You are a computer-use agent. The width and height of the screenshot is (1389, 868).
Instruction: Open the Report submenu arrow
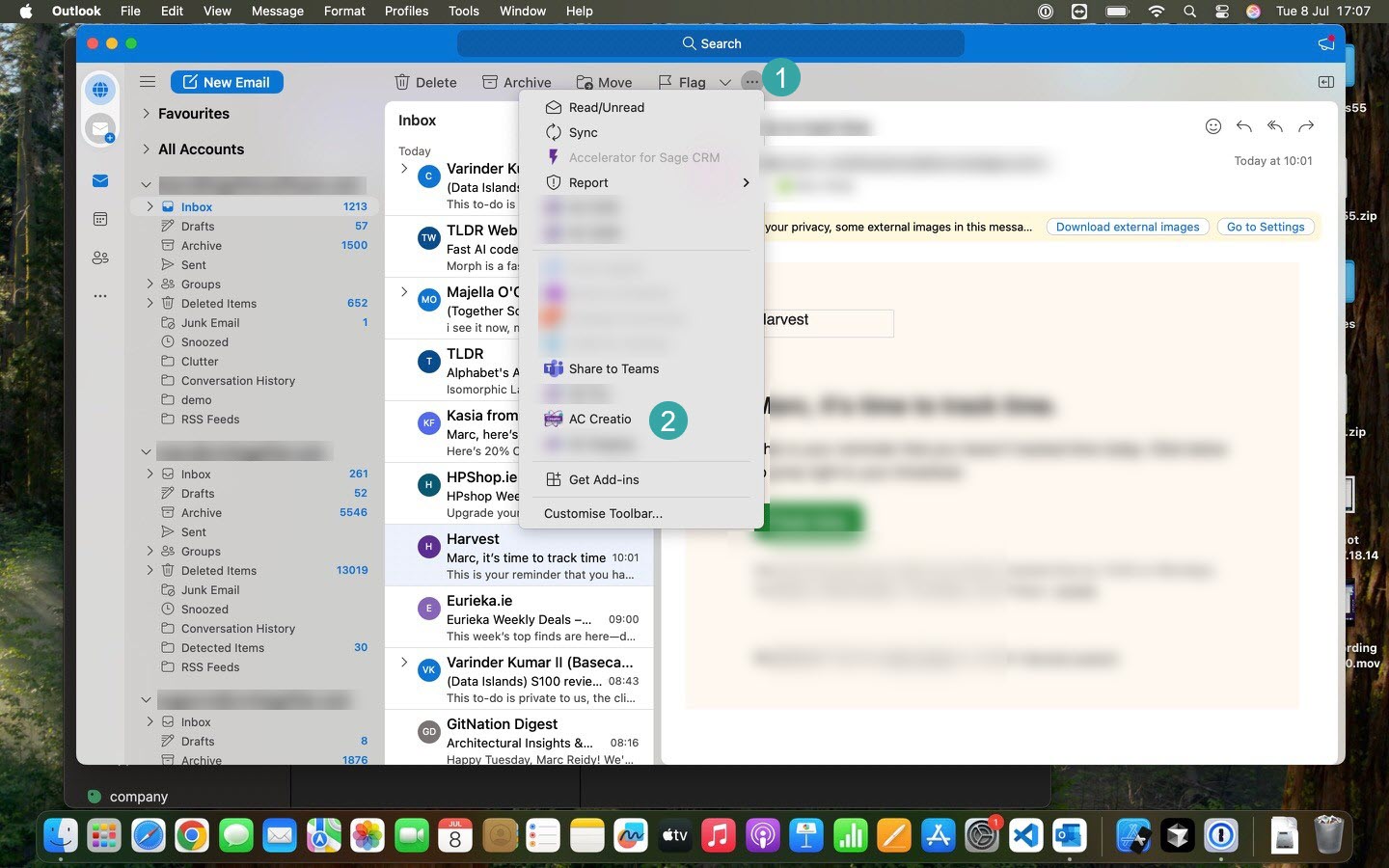coord(746,182)
